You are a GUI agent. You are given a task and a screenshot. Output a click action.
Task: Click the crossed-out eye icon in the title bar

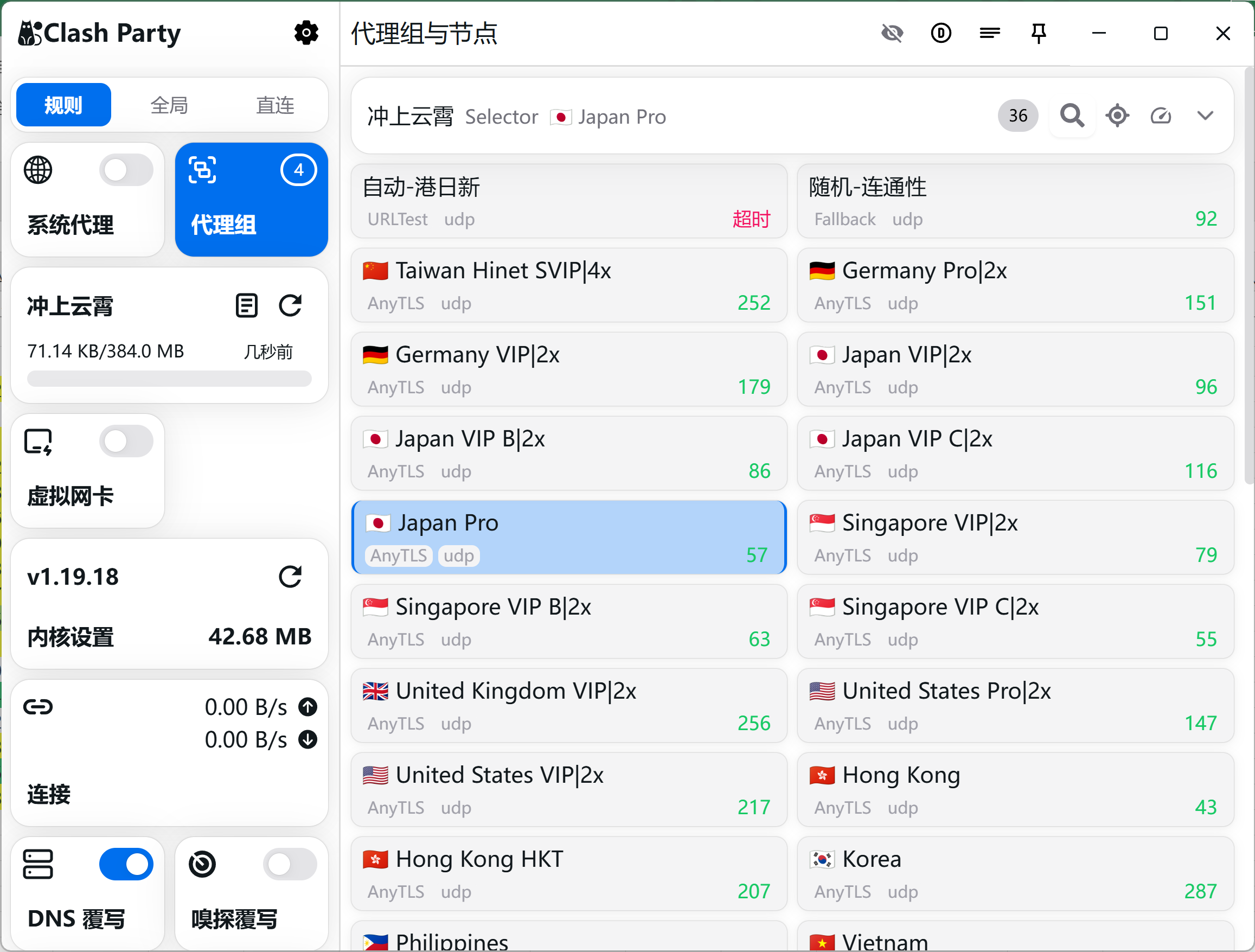(892, 33)
